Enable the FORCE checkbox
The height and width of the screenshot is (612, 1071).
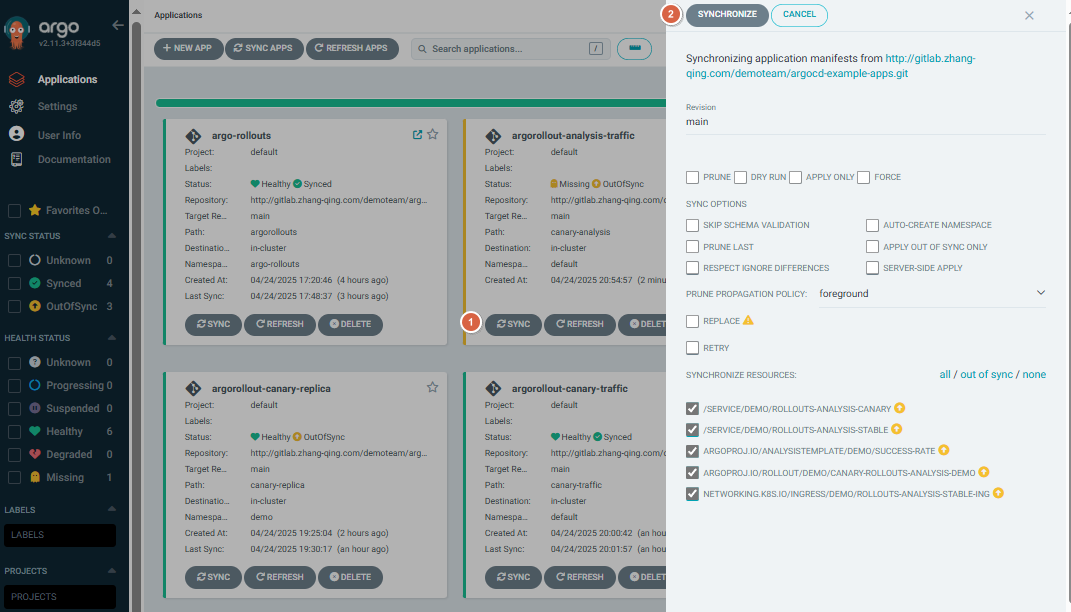pos(863,178)
